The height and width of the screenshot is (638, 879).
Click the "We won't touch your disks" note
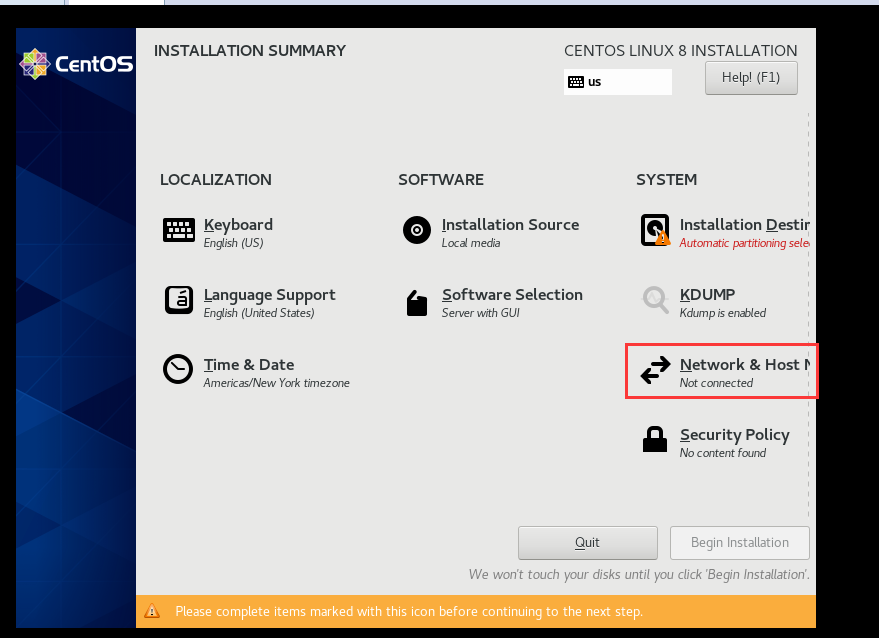pos(639,575)
